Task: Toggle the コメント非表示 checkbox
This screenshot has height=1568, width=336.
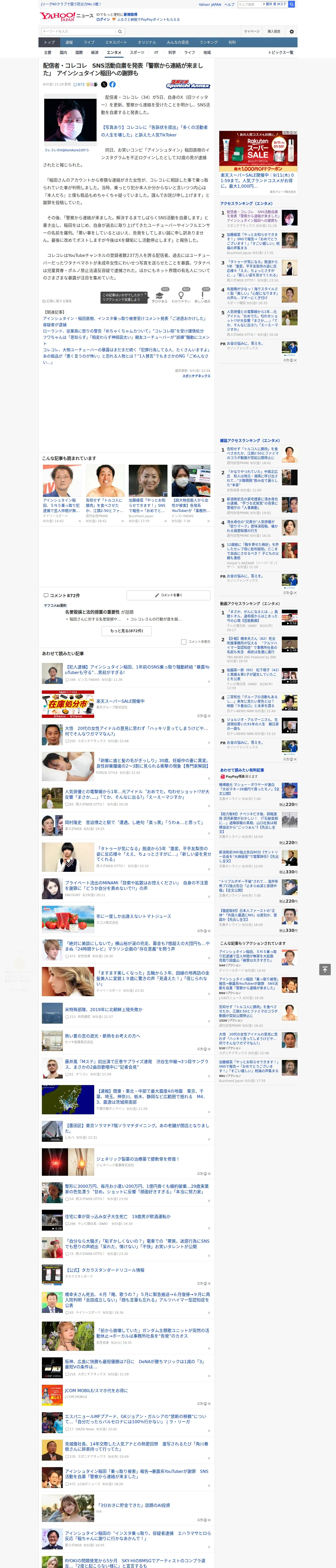Action: point(183,642)
